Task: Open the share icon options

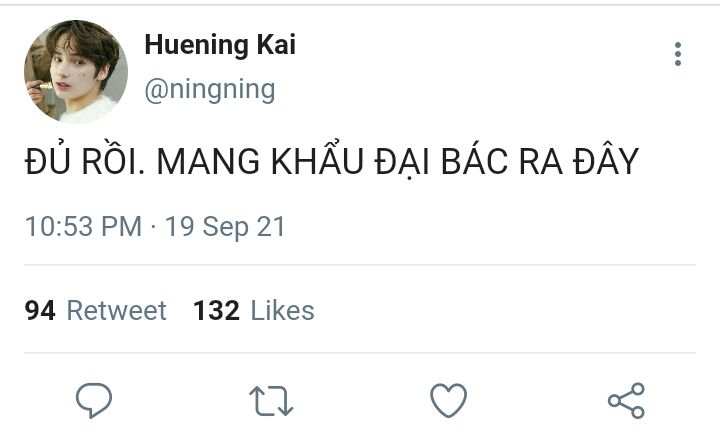Action: click(626, 400)
